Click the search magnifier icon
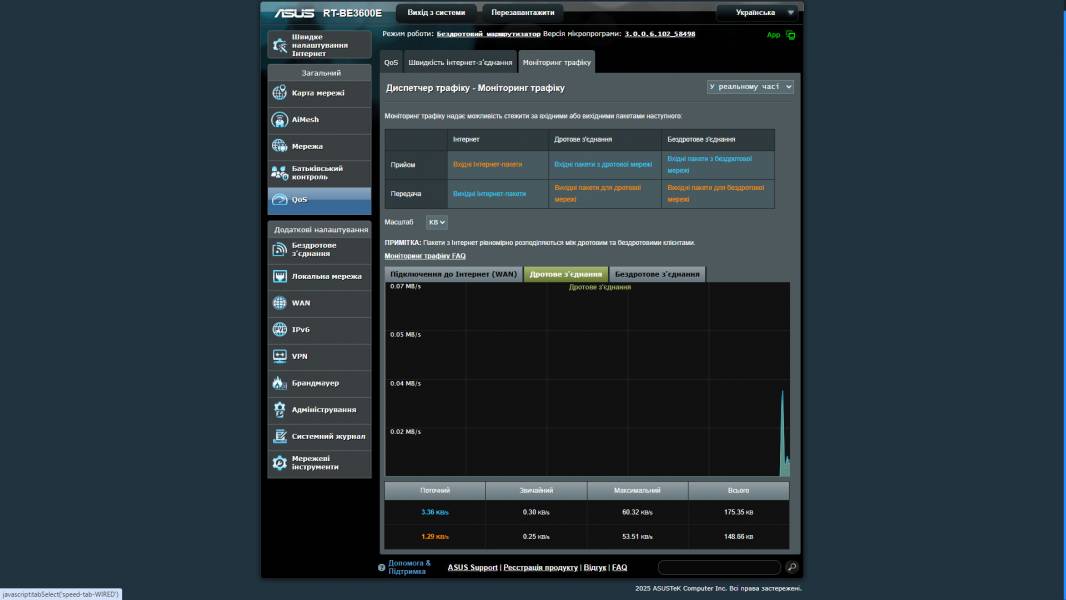The width and height of the screenshot is (1066, 600). [x=791, y=567]
